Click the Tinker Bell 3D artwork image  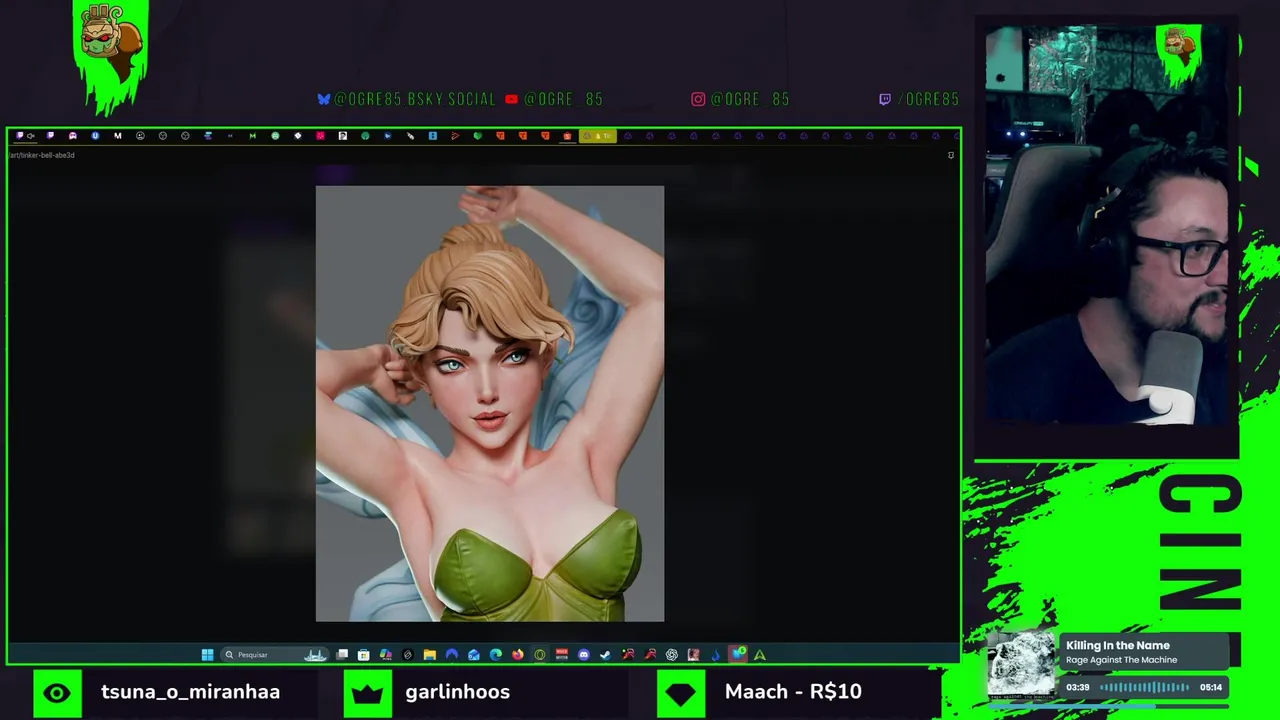click(x=490, y=404)
